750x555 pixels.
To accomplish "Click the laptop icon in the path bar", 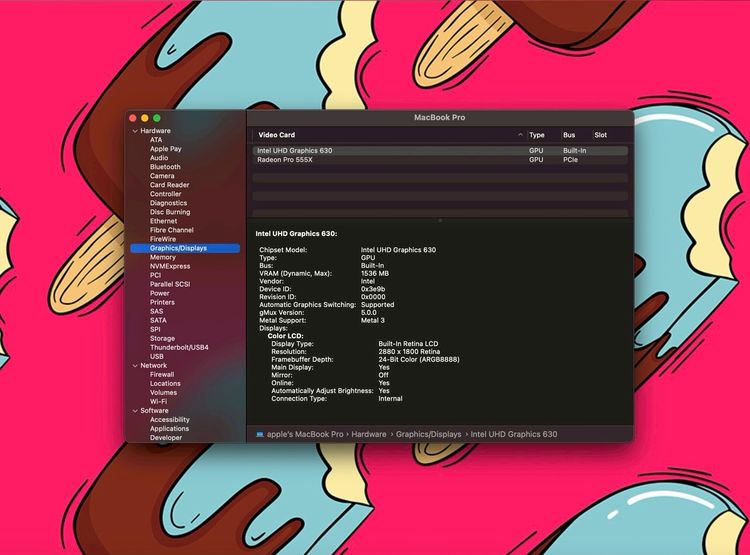I will point(260,434).
